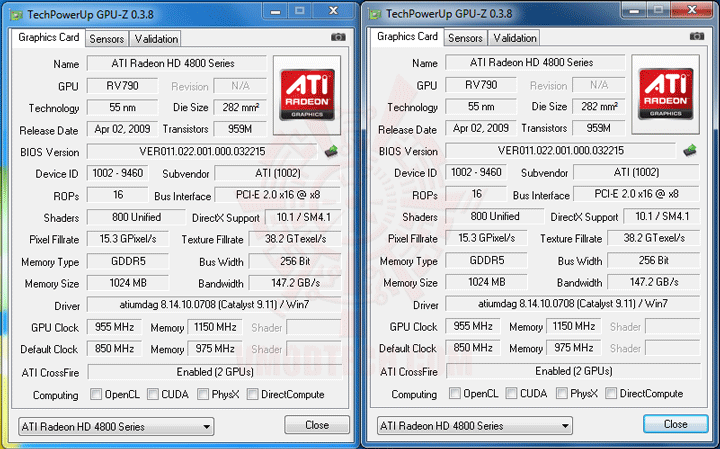Click ROPs value 16 in right window
720x449 pixels.
point(476,194)
